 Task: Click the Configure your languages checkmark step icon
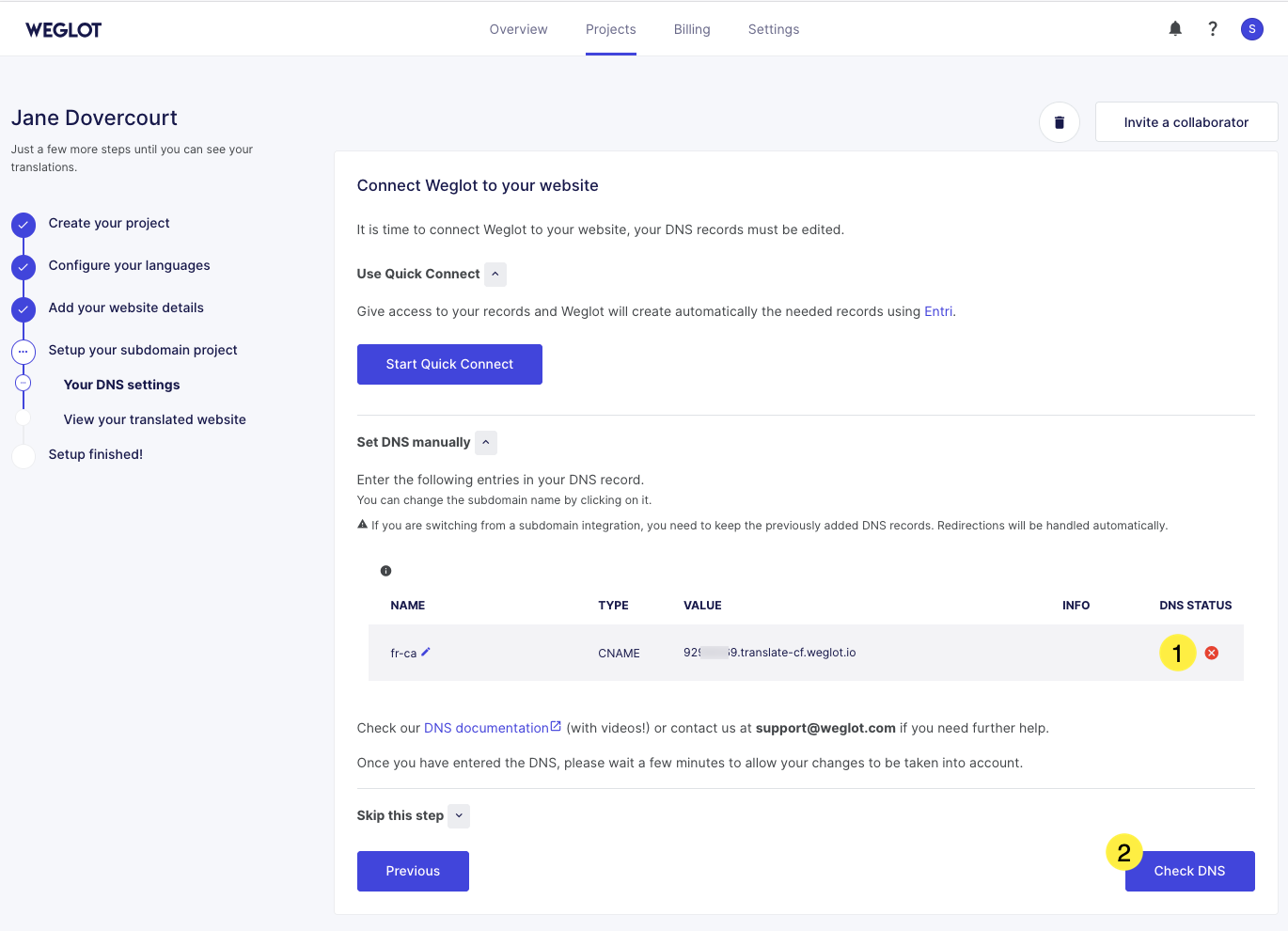pos(24,267)
